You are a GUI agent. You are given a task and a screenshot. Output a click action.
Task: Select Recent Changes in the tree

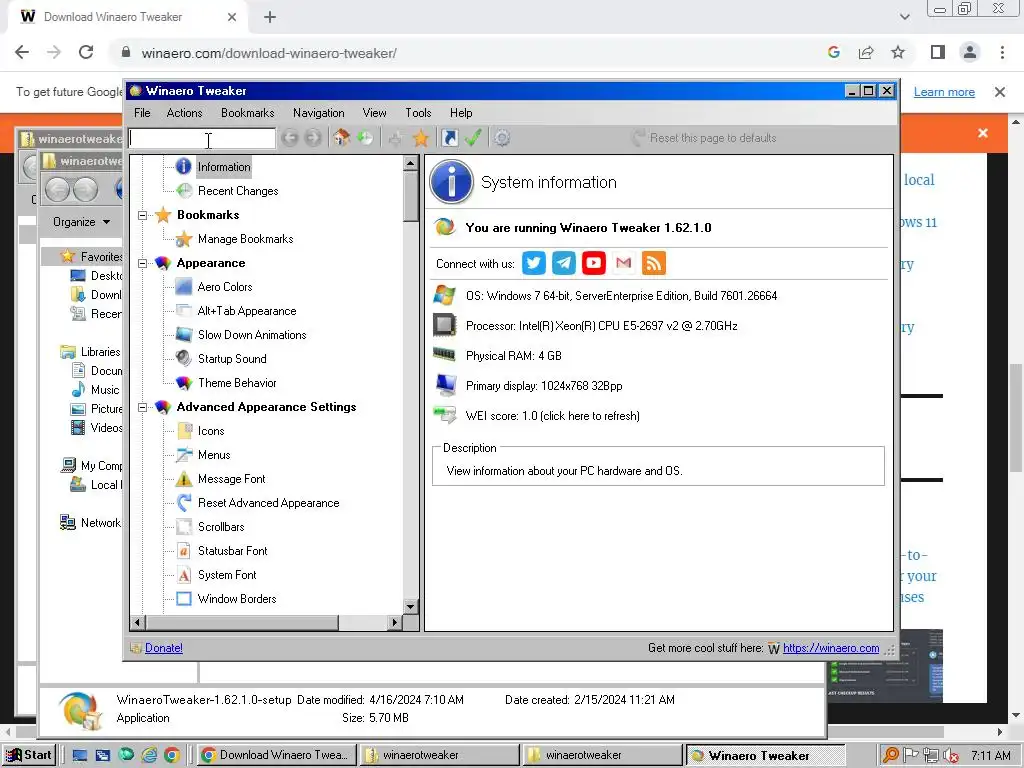click(x=238, y=191)
